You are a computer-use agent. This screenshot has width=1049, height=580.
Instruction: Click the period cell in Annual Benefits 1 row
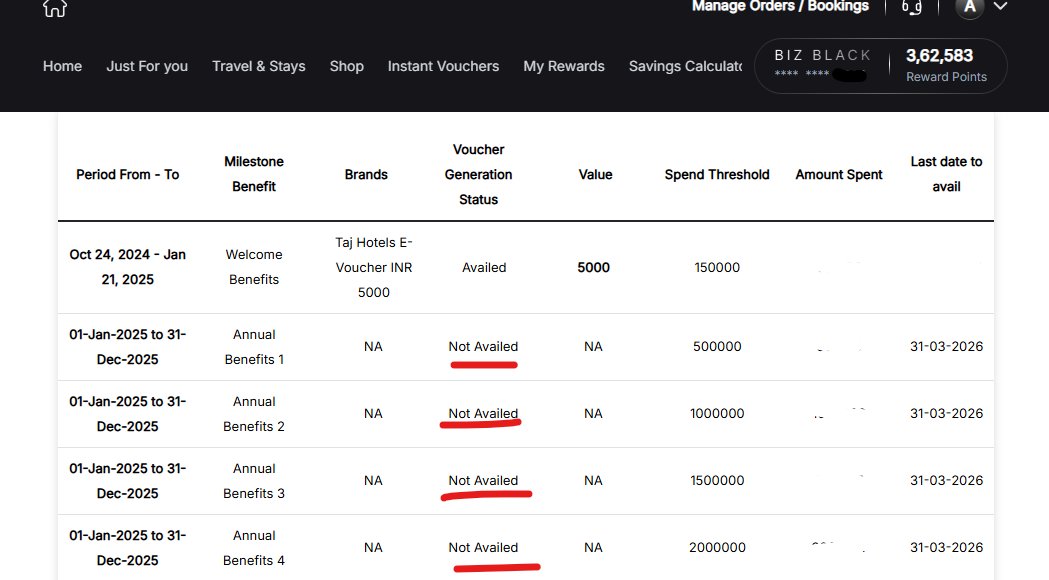(x=128, y=347)
